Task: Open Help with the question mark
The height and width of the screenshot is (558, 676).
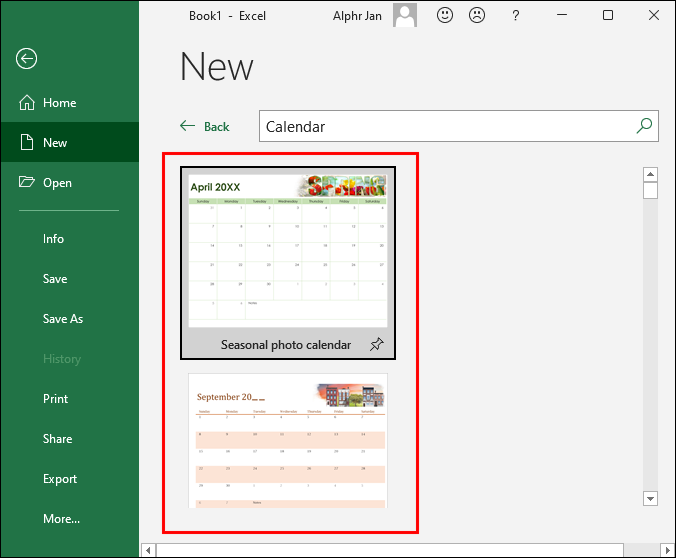Action: [x=516, y=16]
